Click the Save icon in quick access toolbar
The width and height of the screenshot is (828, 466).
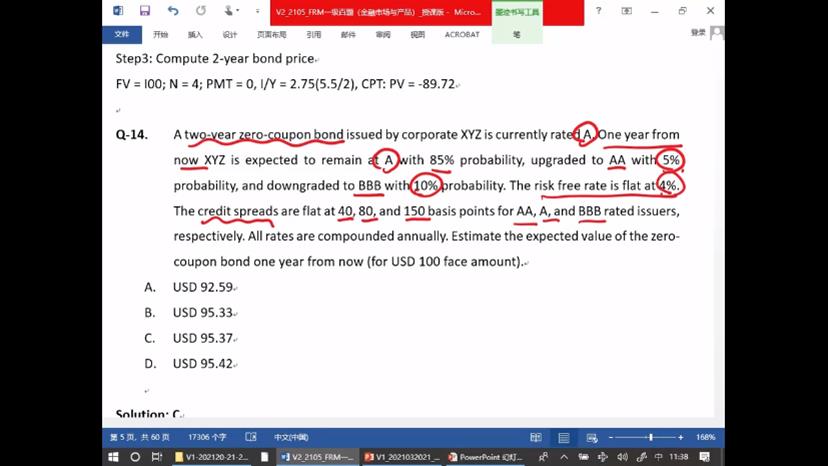click(145, 11)
